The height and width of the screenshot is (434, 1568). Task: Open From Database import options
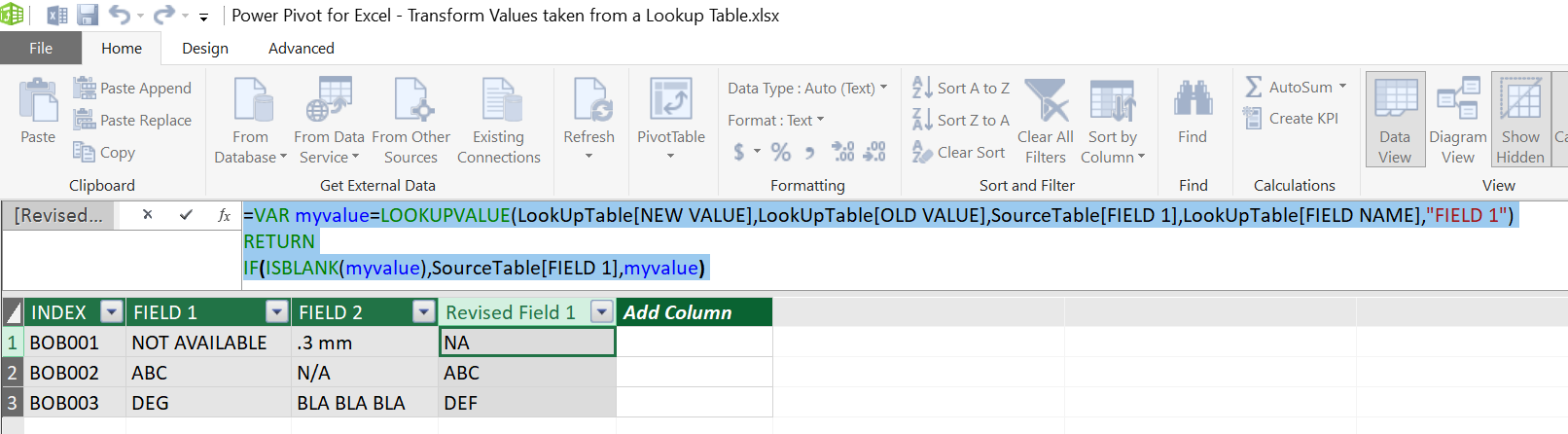(250, 122)
